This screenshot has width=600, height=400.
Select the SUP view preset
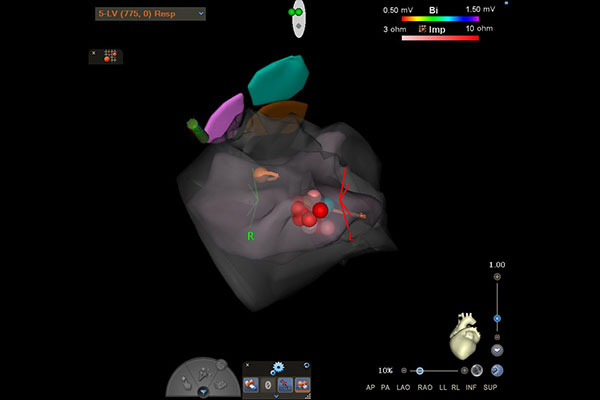pyautogui.click(x=490, y=385)
